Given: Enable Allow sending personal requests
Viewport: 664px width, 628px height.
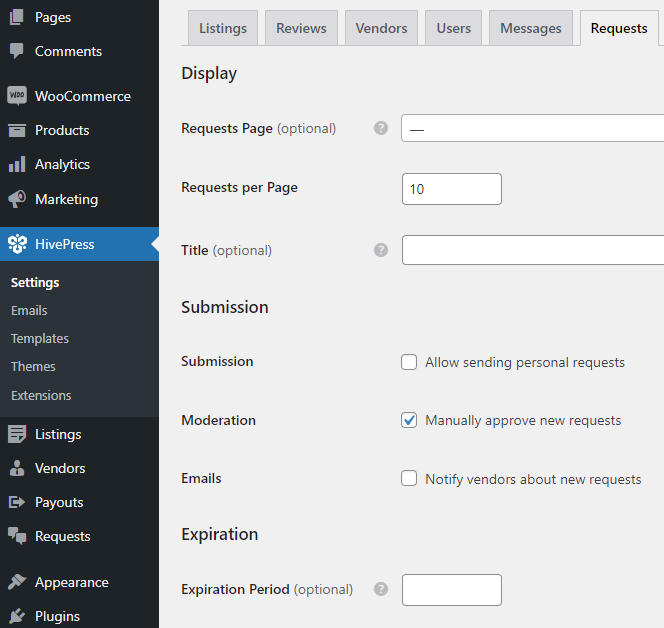Looking at the screenshot, I should click(x=409, y=362).
